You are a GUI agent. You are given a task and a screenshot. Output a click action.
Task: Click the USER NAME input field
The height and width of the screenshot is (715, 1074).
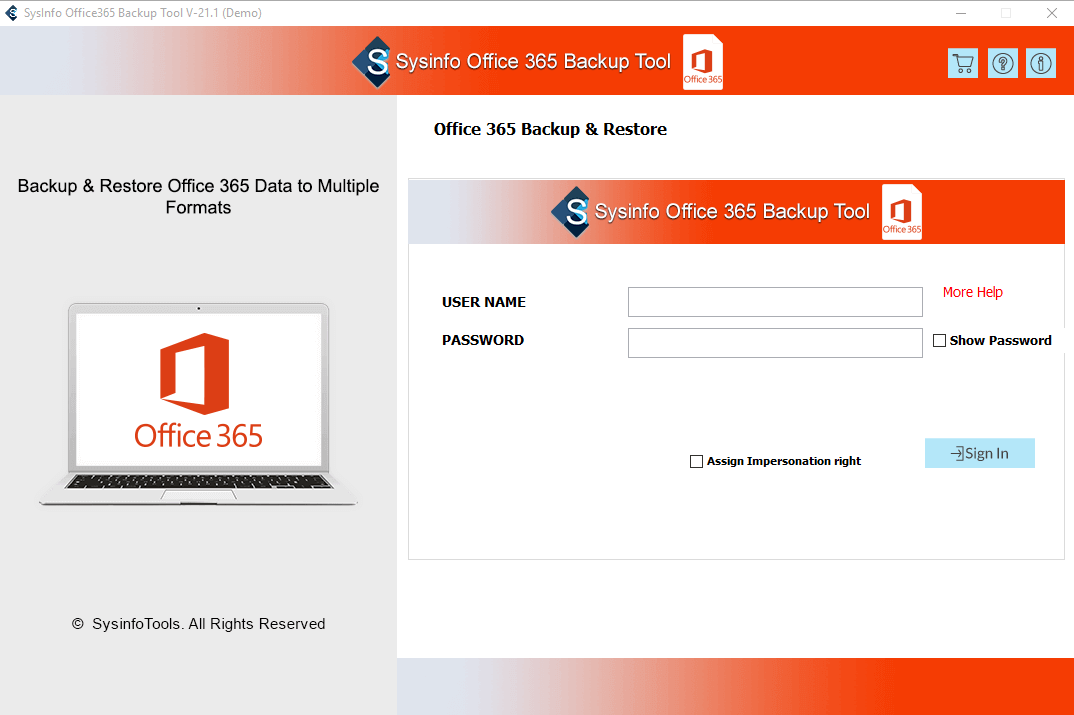[x=775, y=302]
